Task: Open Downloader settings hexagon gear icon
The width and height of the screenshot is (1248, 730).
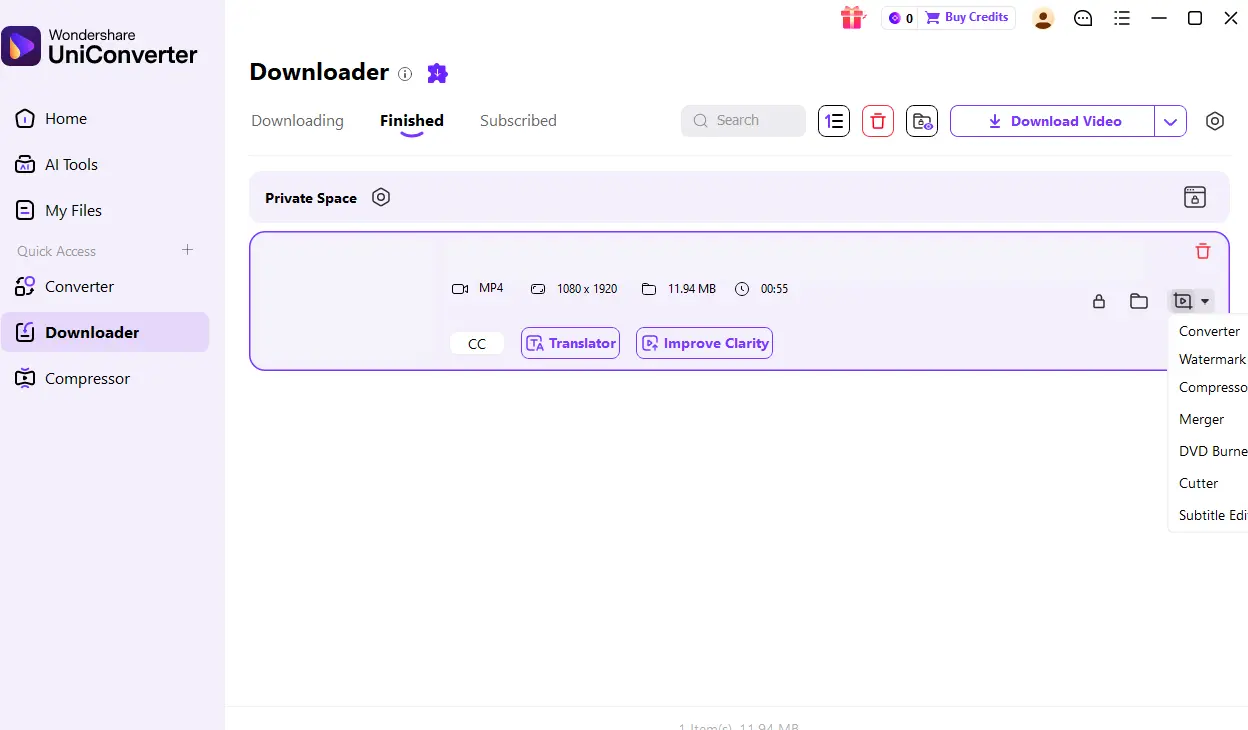Action: coord(1215,121)
